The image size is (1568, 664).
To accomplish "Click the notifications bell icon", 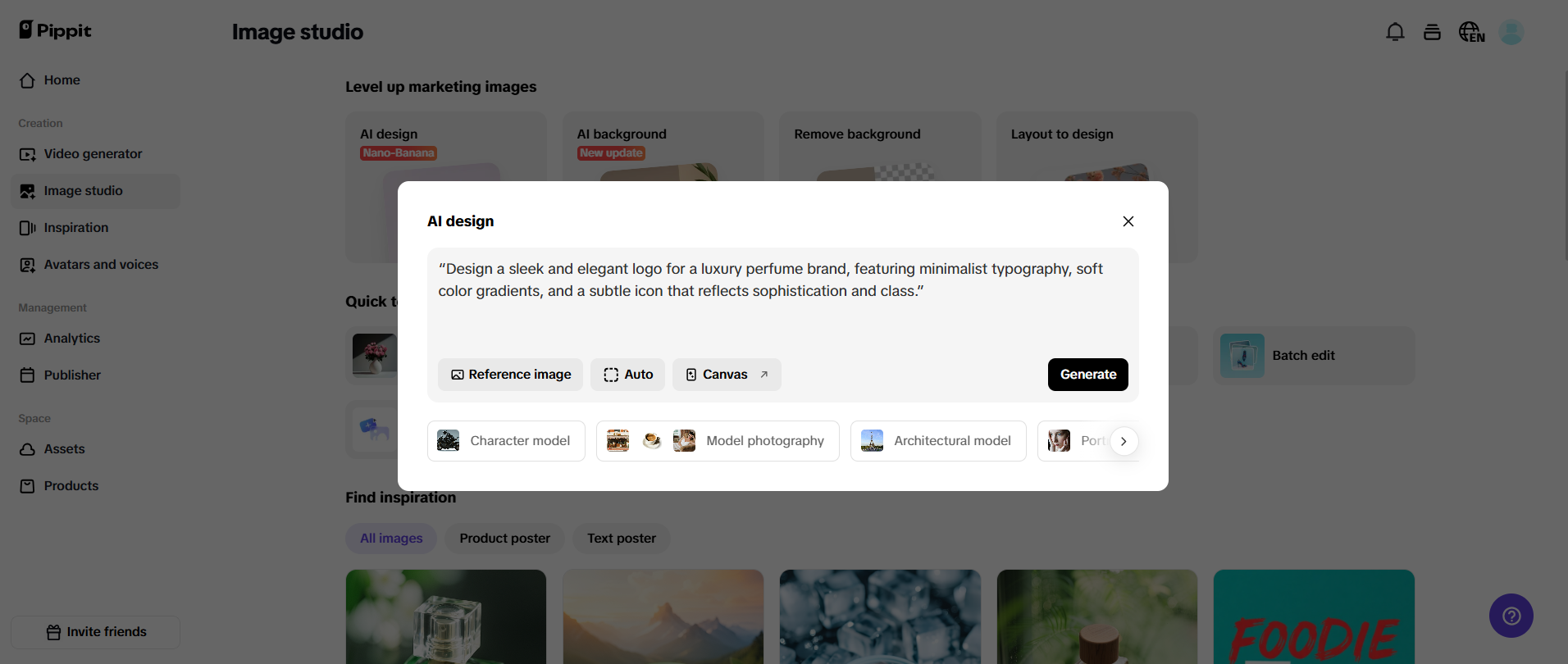I will pyautogui.click(x=1395, y=32).
